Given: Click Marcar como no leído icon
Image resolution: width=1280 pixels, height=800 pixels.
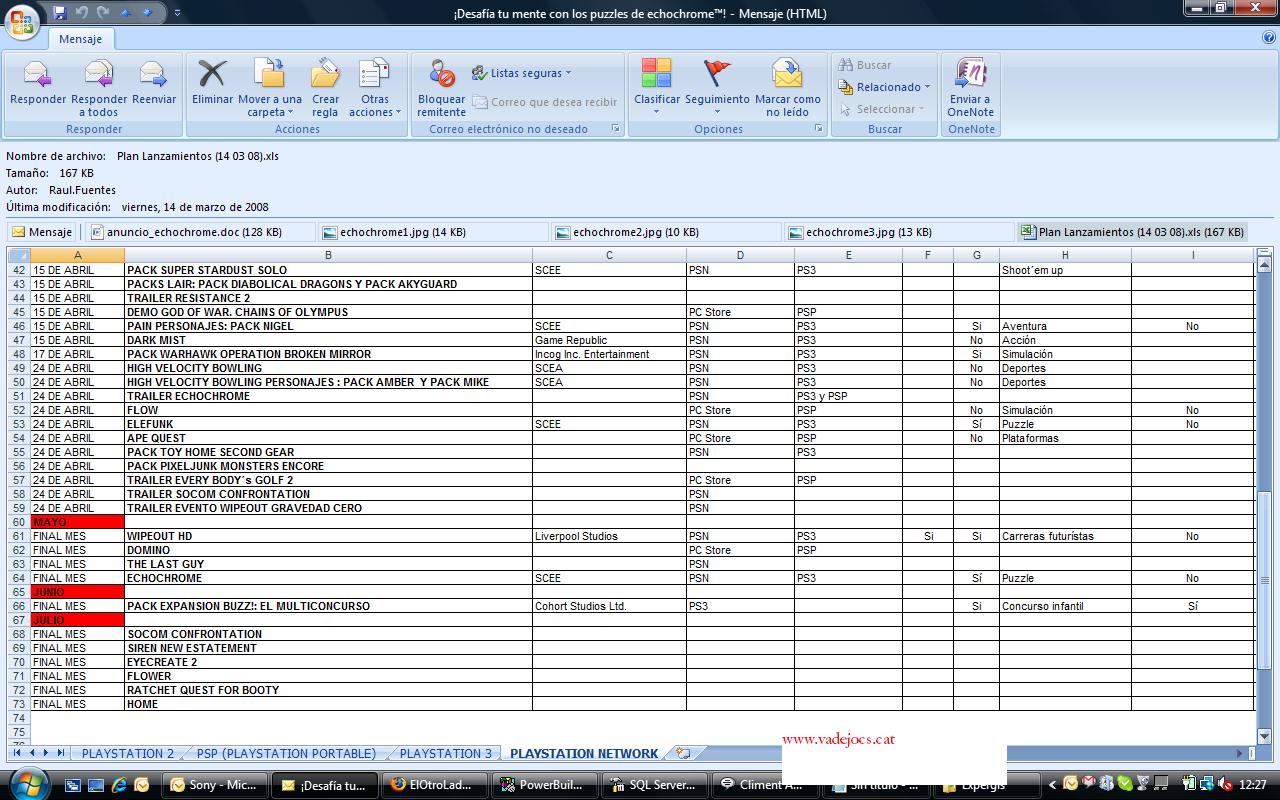Looking at the screenshot, I should 787,76.
